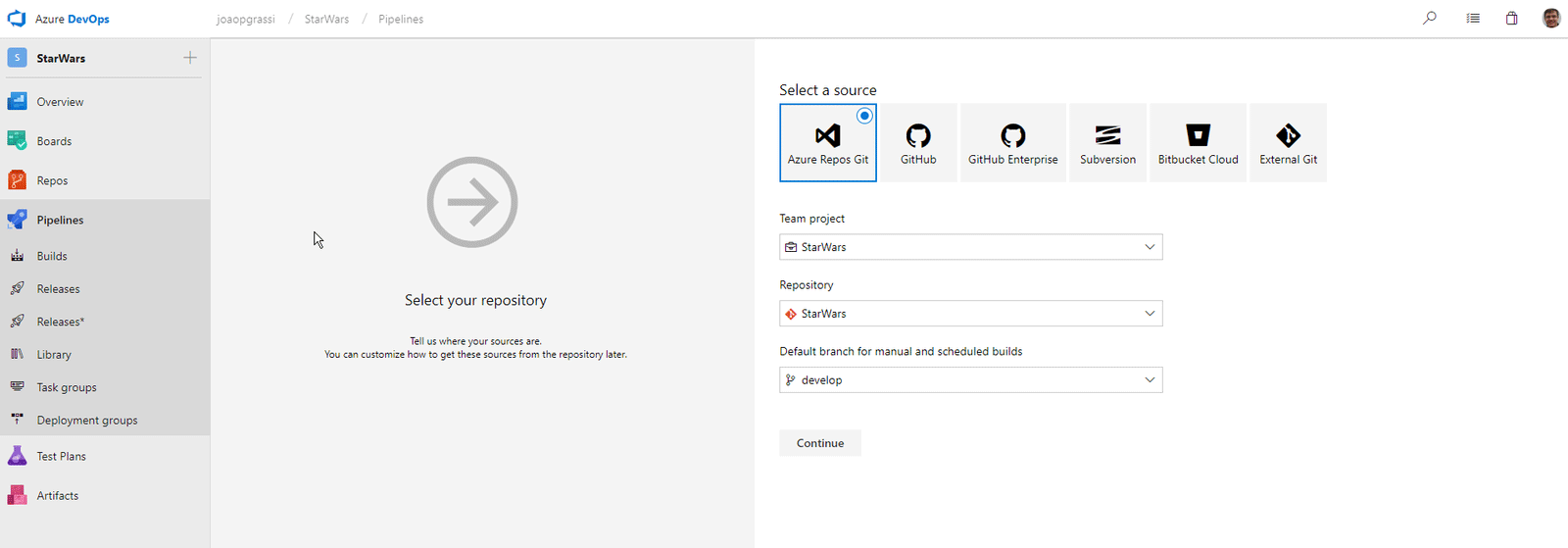Open the marketplace shopping bag icon
The height and width of the screenshot is (548, 1568).
point(1512,18)
